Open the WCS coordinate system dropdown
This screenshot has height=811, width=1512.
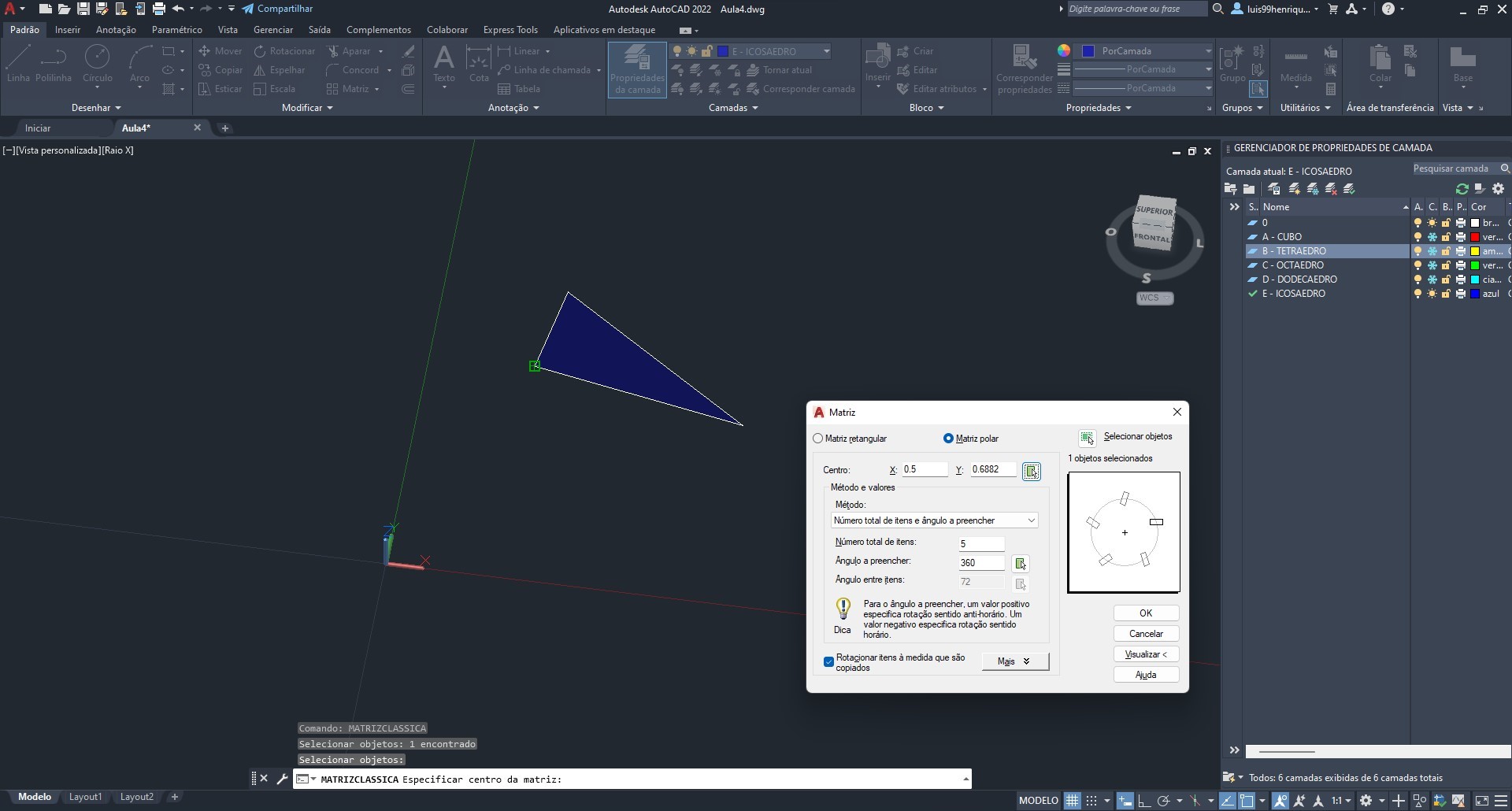1155,298
